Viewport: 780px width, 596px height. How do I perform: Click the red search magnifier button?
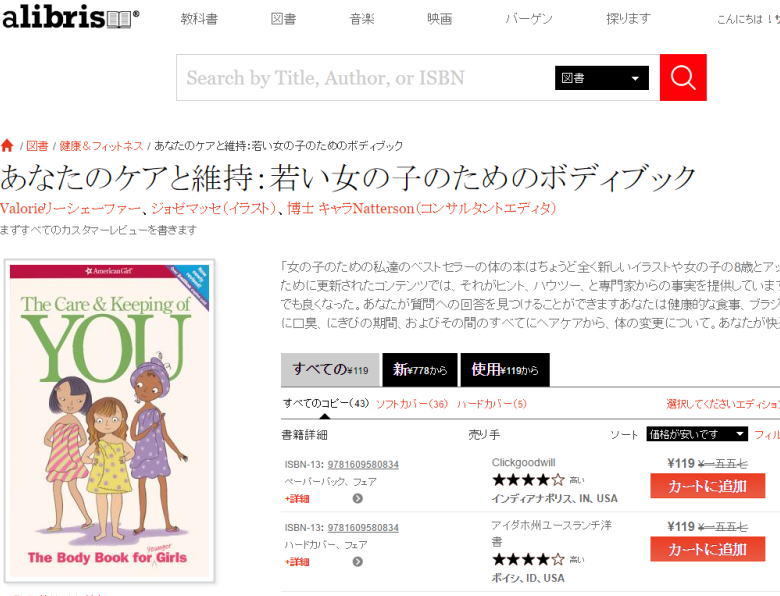[683, 78]
